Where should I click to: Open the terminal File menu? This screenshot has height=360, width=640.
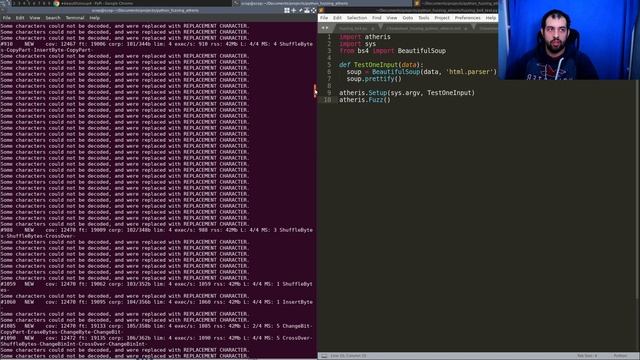point(7,18)
